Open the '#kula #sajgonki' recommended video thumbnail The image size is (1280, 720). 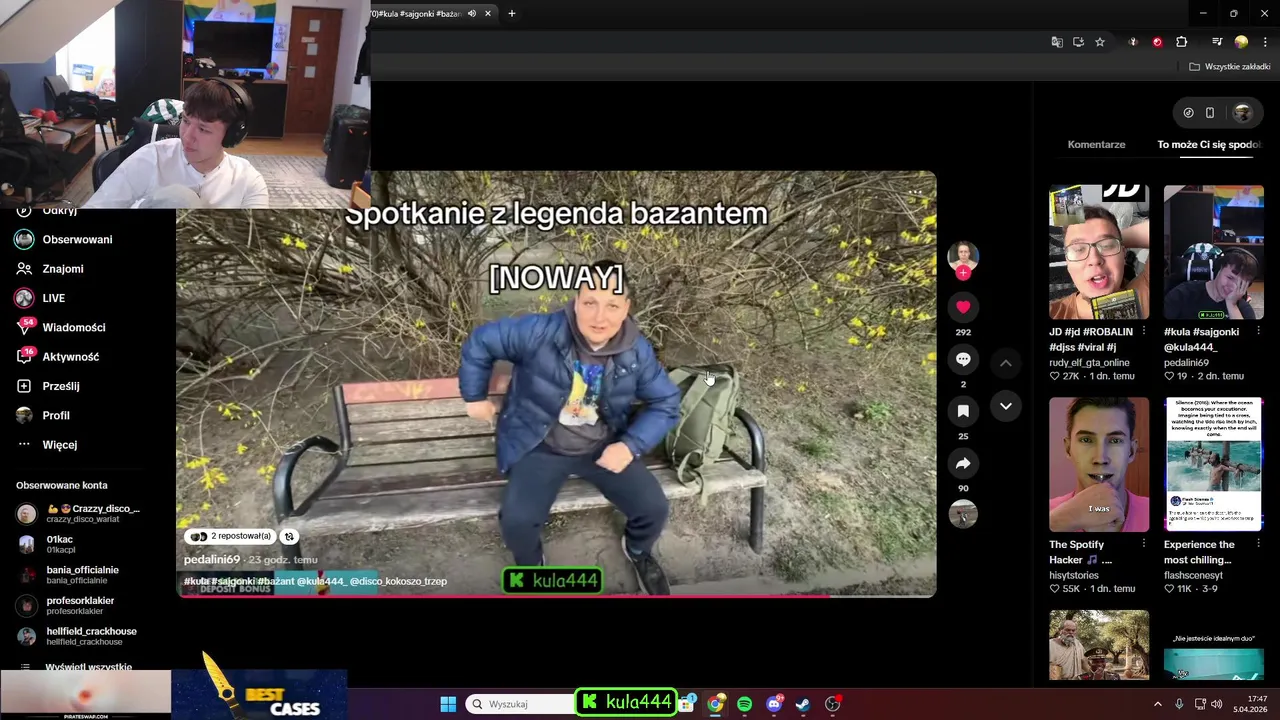click(1213, 252)
